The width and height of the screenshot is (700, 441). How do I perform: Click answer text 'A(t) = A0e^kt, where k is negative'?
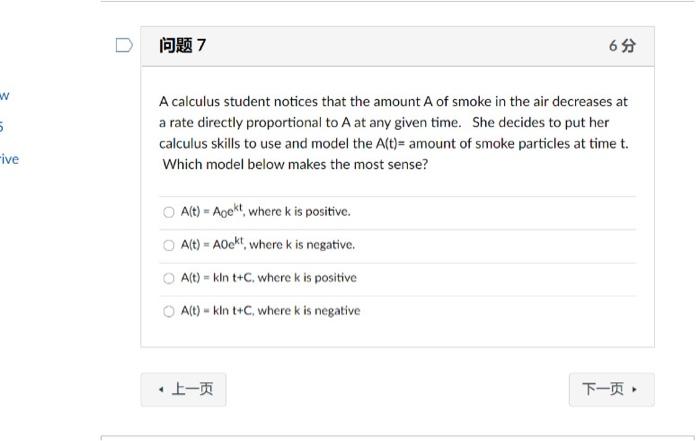click(268, 245)
